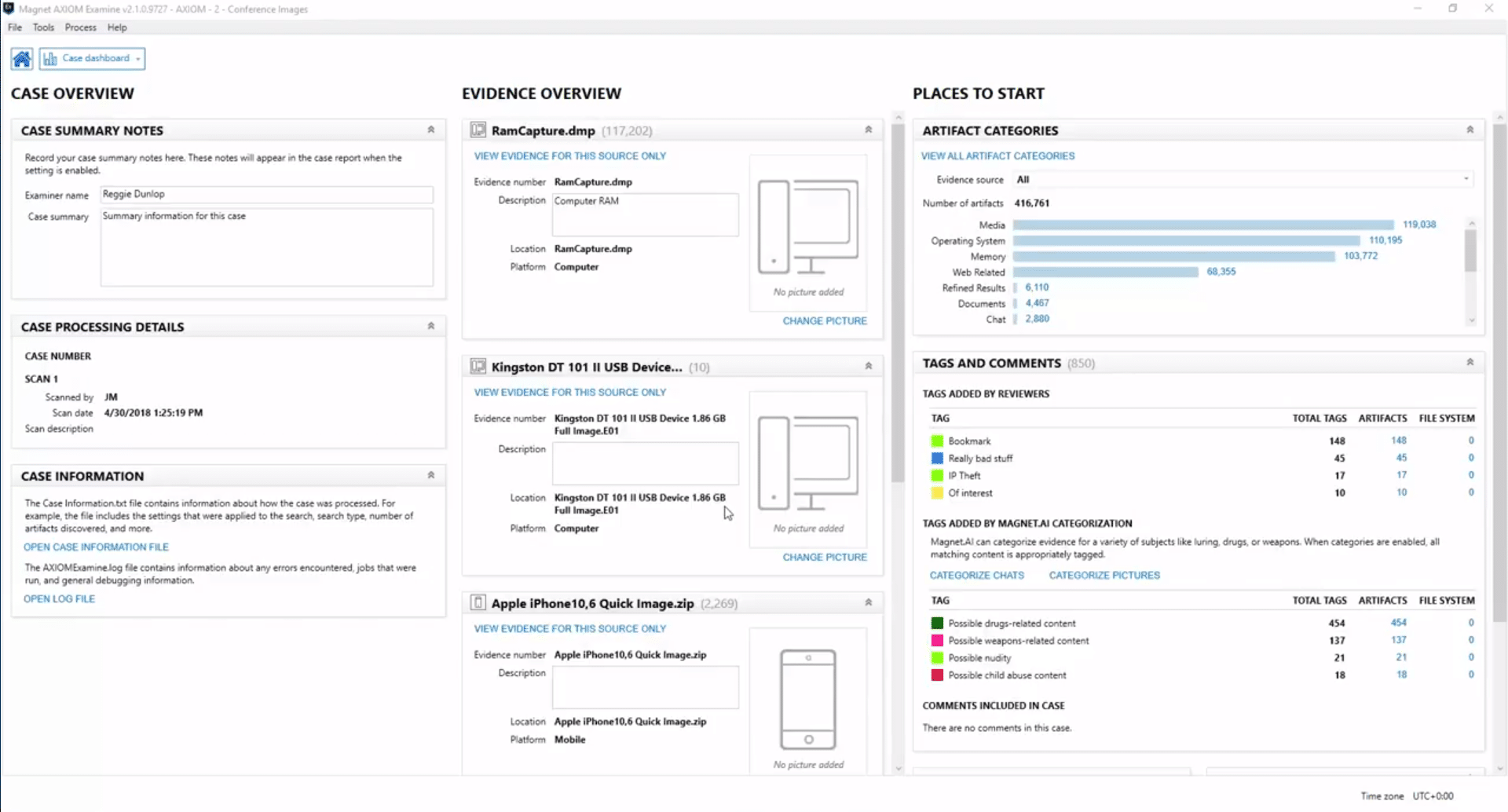Click the Kingston USB Device evidence source icon

(478, 366)
